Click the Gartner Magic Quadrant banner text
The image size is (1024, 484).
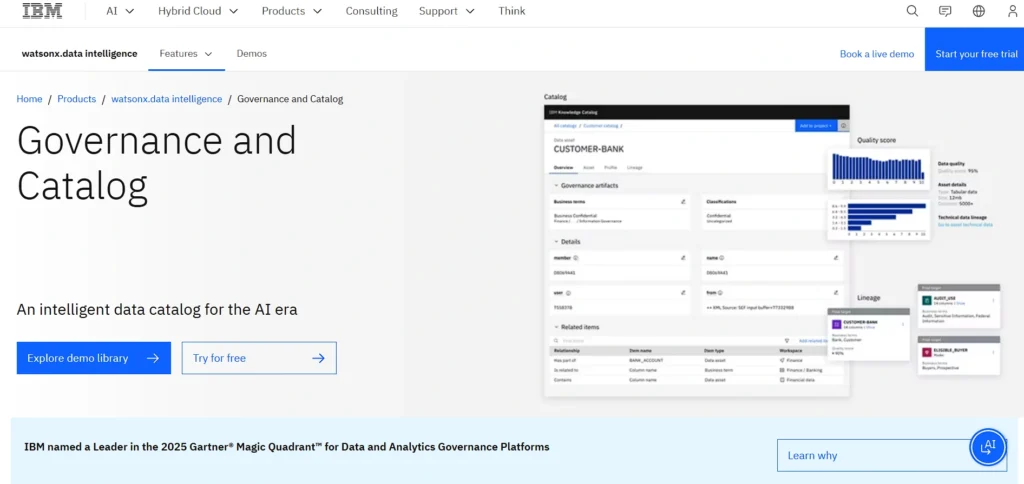click(287, 447)
